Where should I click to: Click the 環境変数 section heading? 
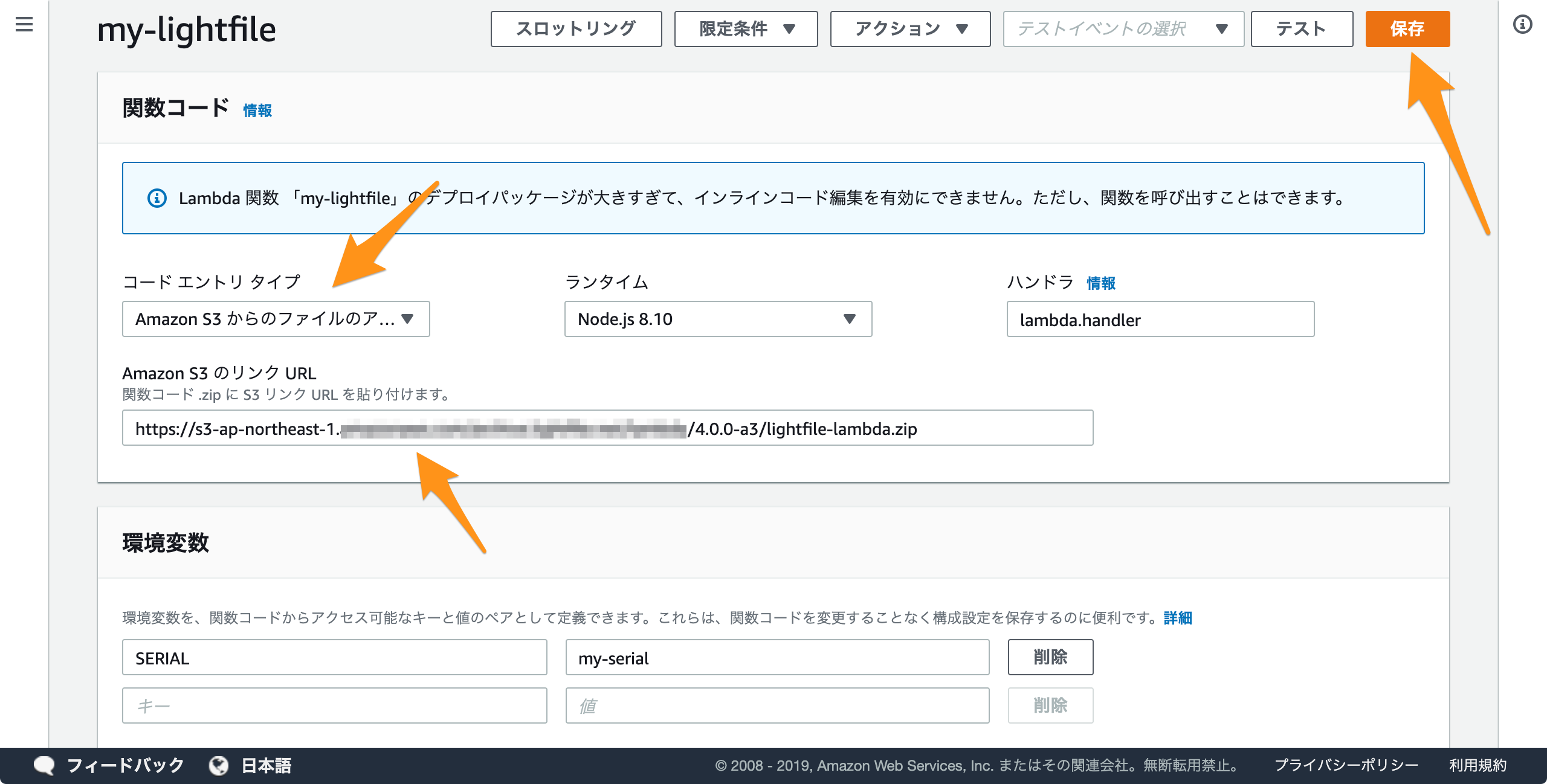(165, 542)
